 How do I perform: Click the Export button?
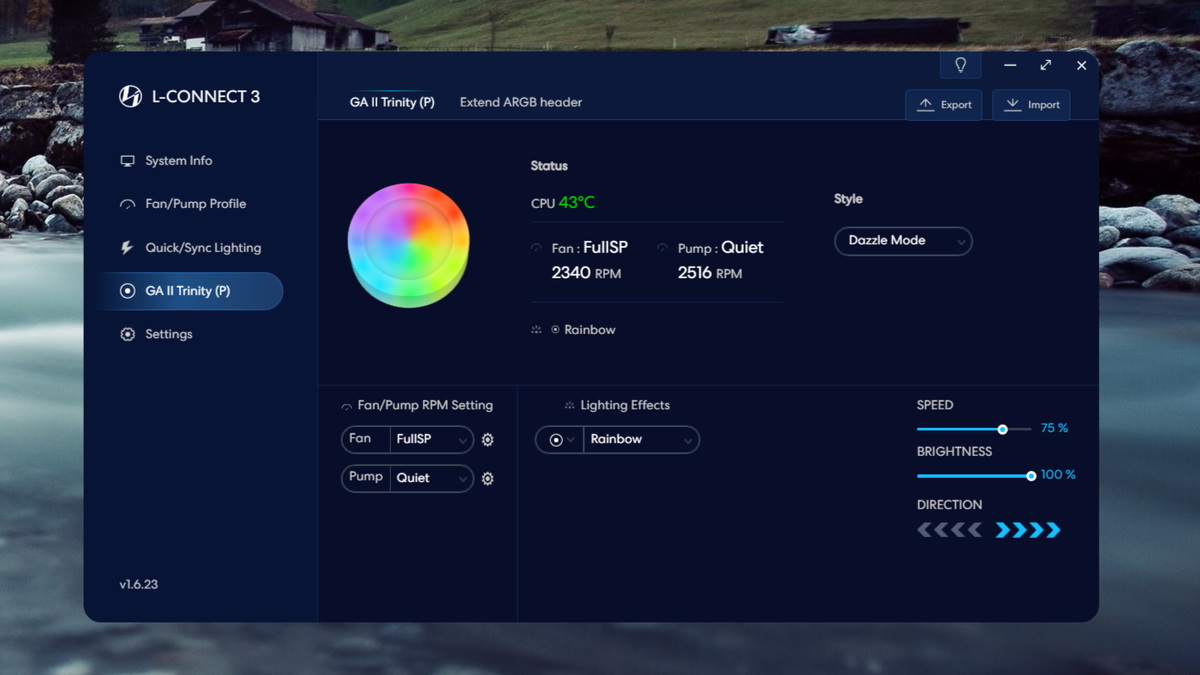coord(944,105)
